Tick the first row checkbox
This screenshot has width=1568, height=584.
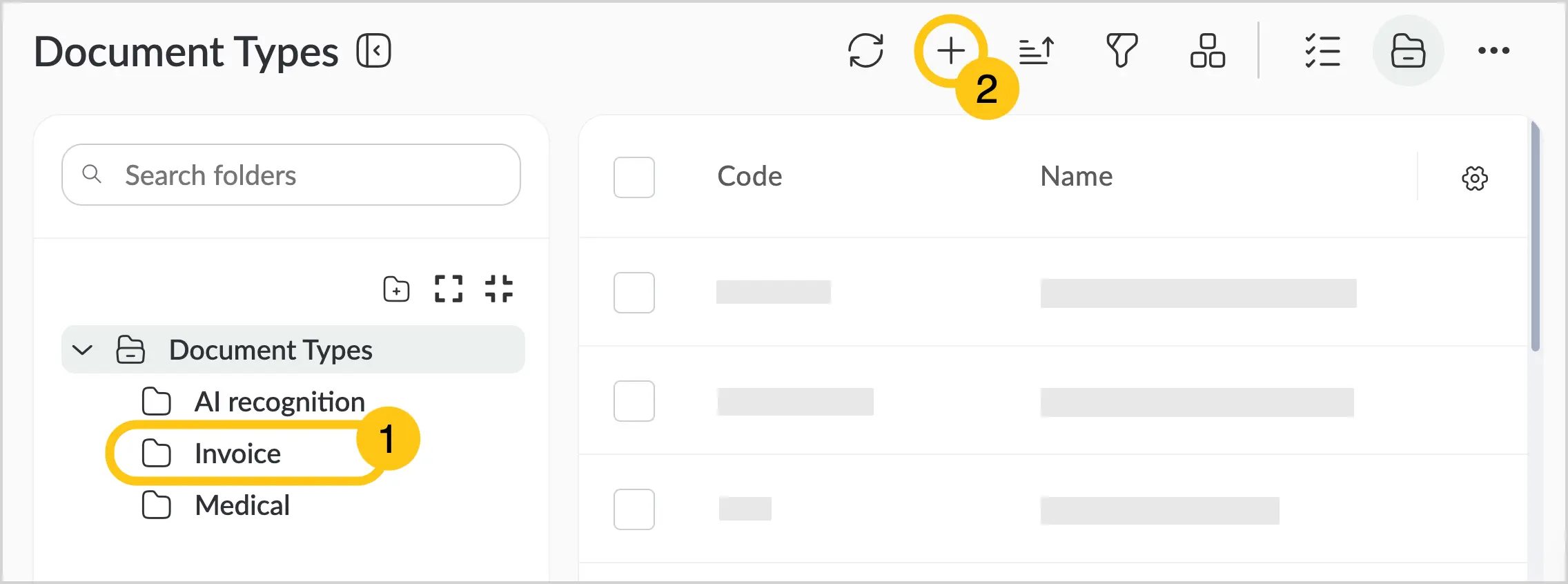click(634, 293)
